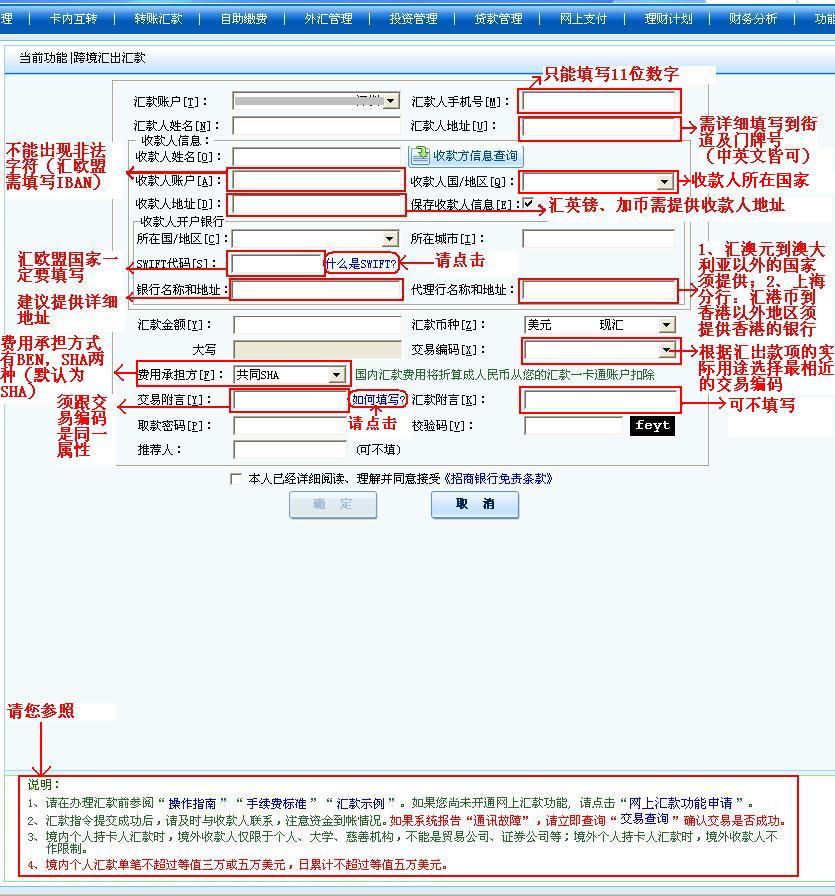Viewport: 835px width, 896px height.
Task: Open the 自助缴费 menu
Action: click(243, 19)
